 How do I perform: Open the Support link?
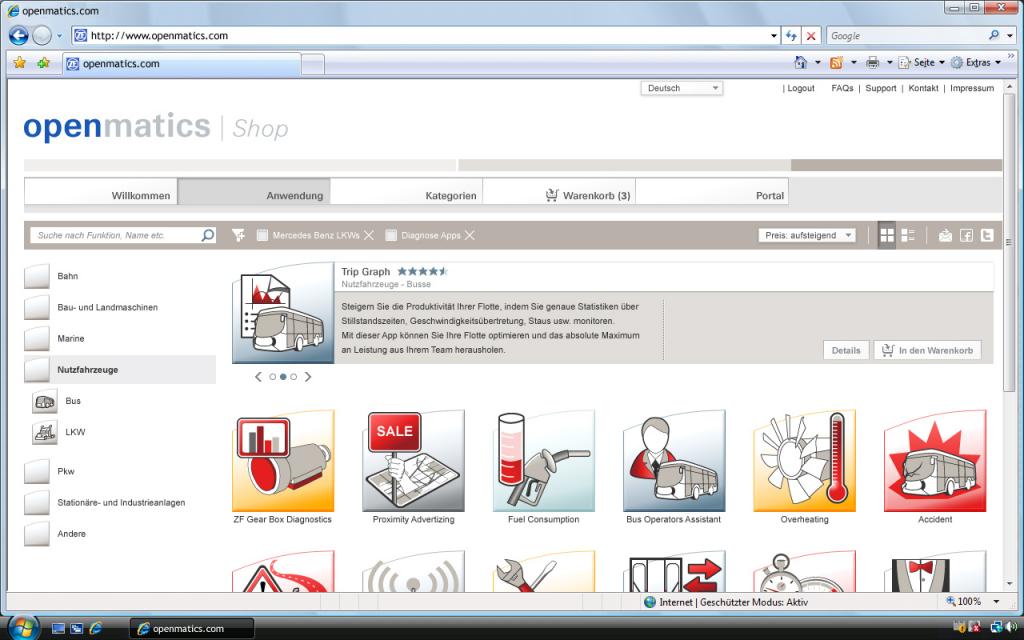click(881, 88)
